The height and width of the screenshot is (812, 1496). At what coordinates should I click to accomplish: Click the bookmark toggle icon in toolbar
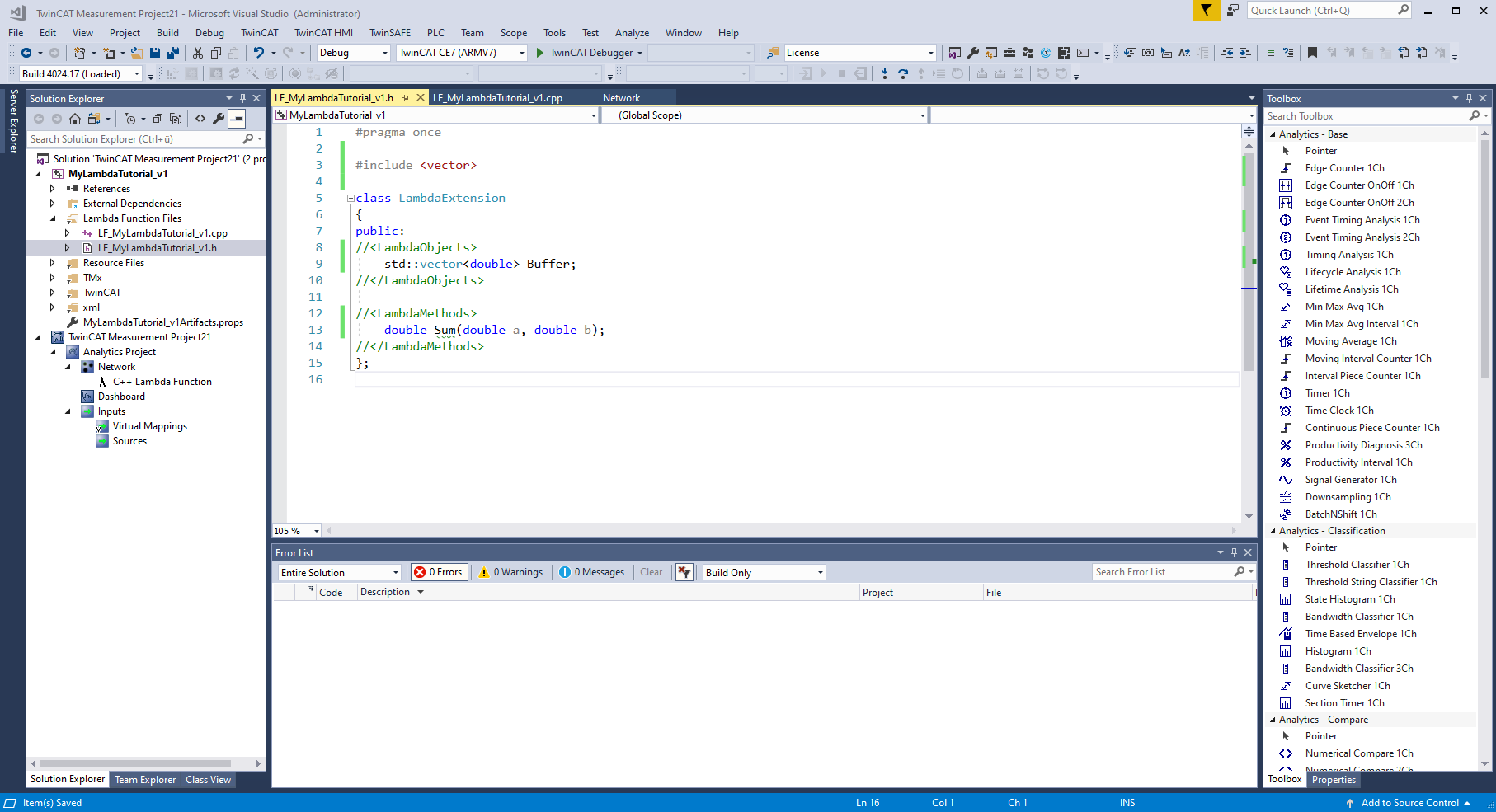(1312, 53)
